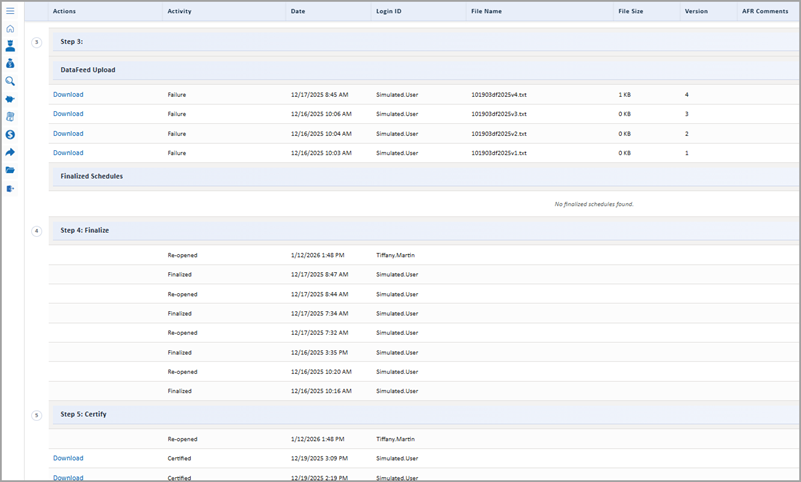Click the money bag sidebar icon

pyautogui.click(x=10, y=63)
